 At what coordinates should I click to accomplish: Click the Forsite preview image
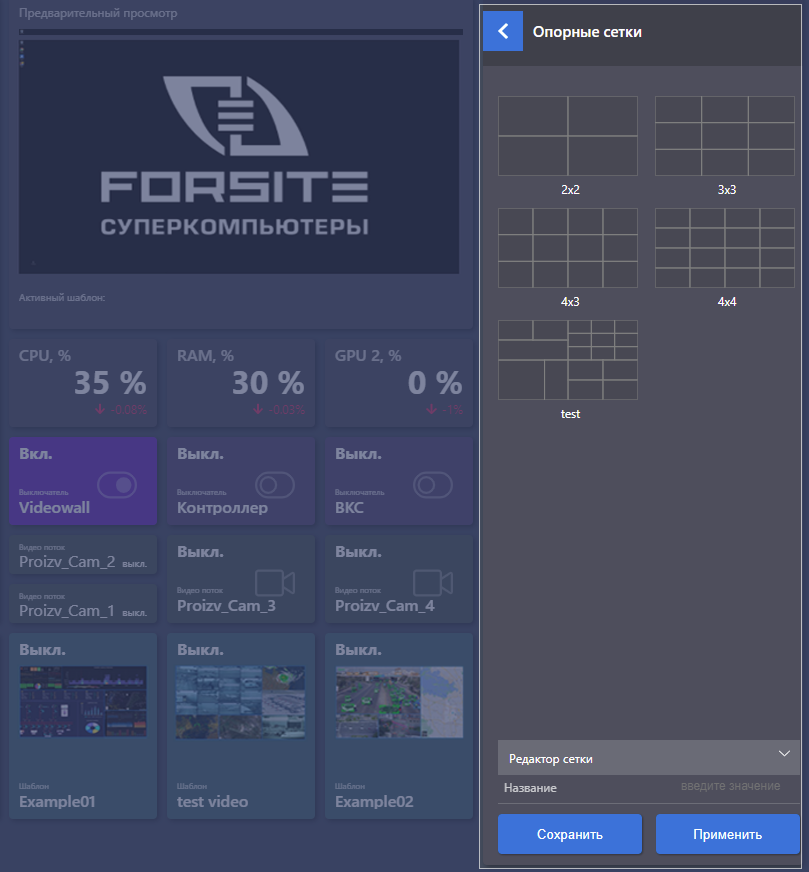click(x=239, y=156)
